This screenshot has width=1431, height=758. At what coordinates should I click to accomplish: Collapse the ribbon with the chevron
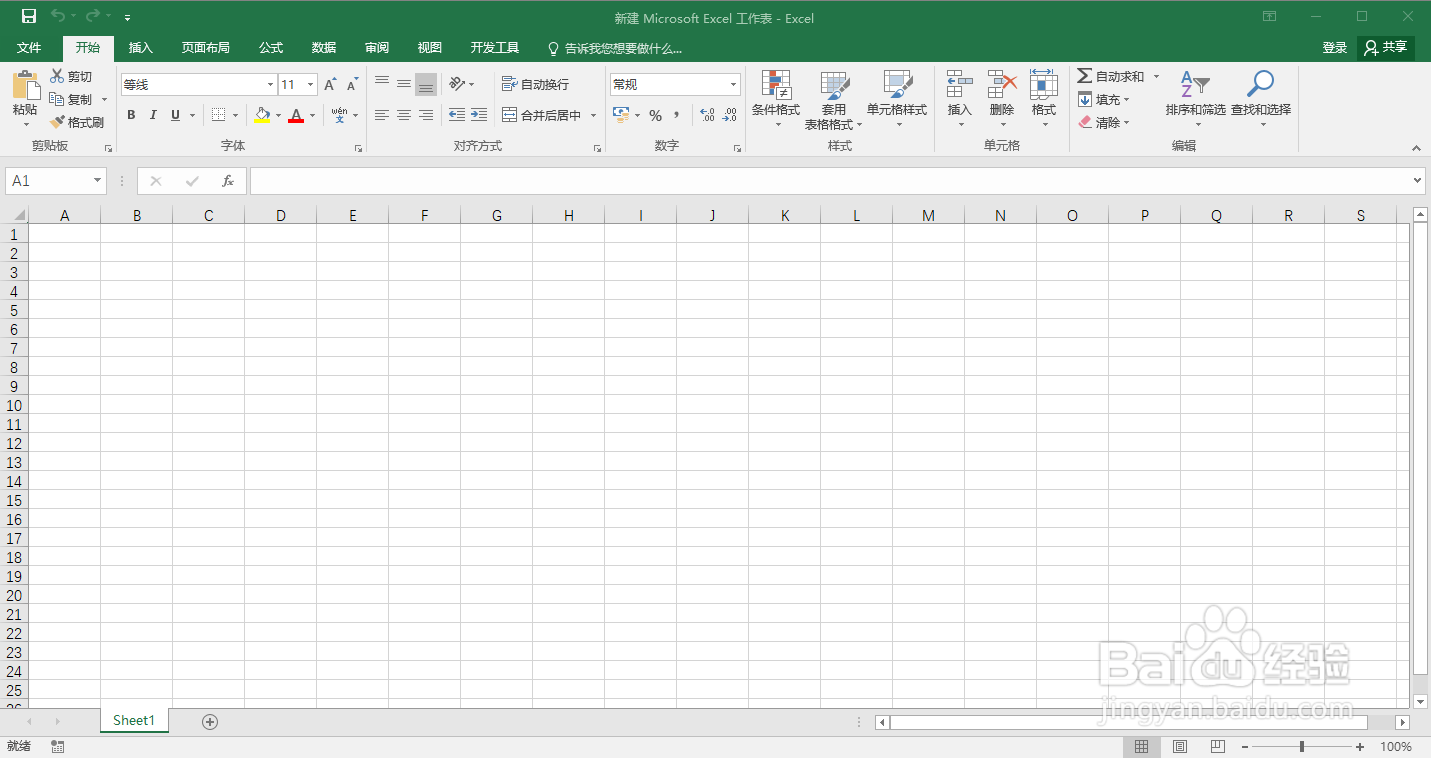[1416, 148]
